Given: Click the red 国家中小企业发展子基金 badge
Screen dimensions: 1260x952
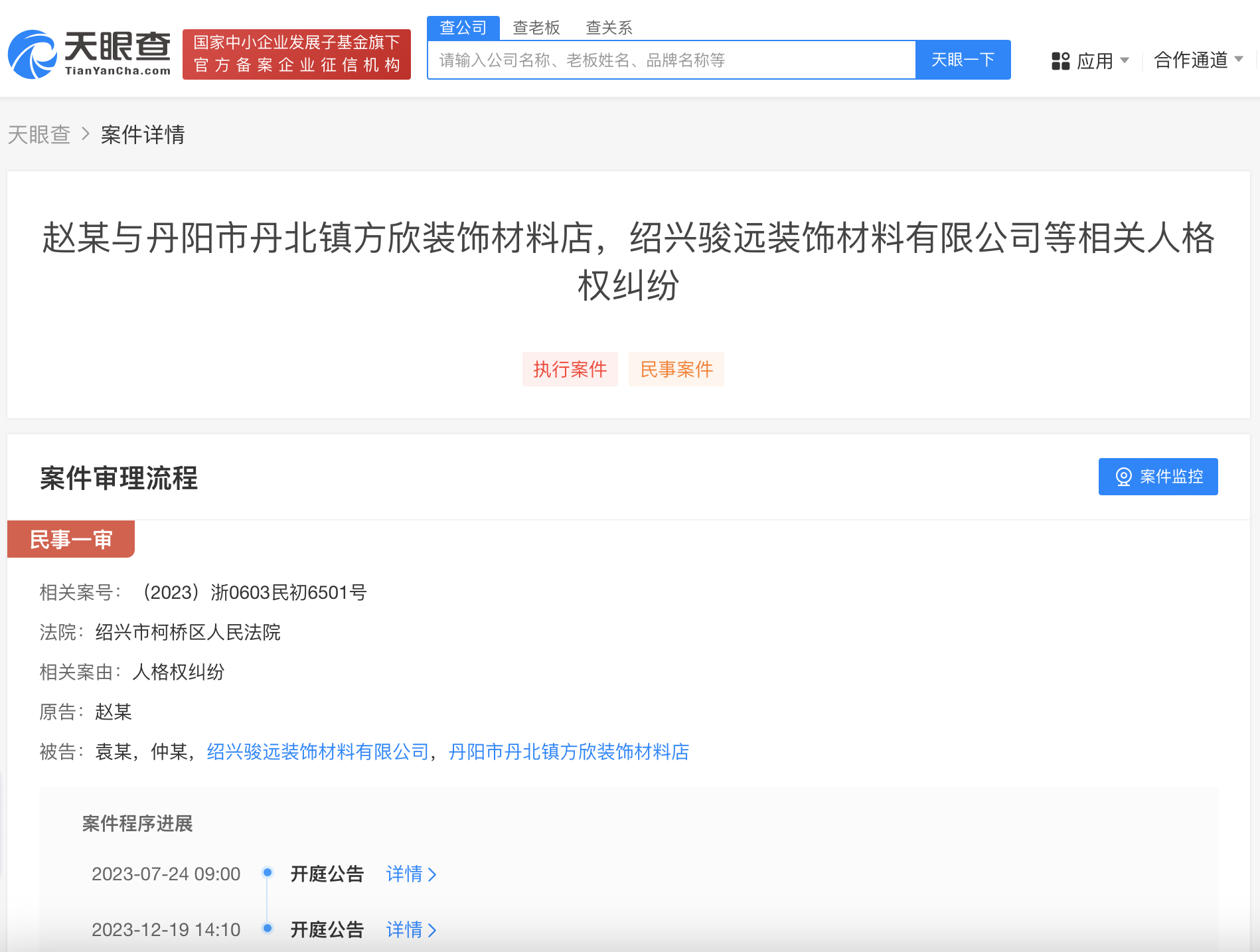Looking at the screenshot, I should tap(296, 54).
